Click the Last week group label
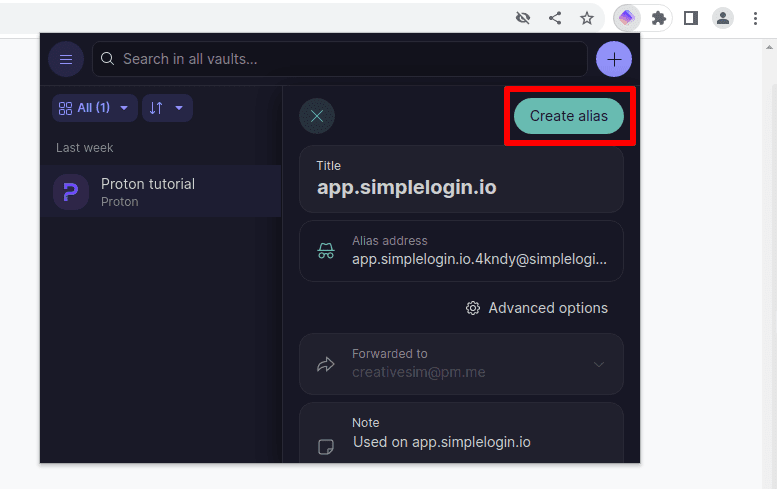Viewport: 777px width, 489px height. pos(84,148)
